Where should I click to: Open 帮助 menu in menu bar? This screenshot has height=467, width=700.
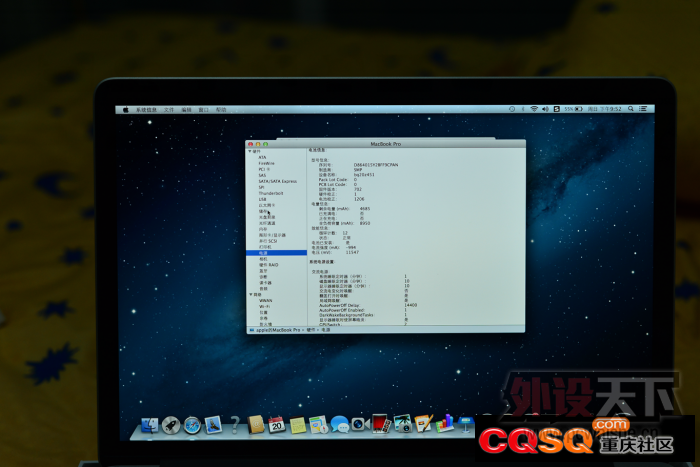click(221, 109)
